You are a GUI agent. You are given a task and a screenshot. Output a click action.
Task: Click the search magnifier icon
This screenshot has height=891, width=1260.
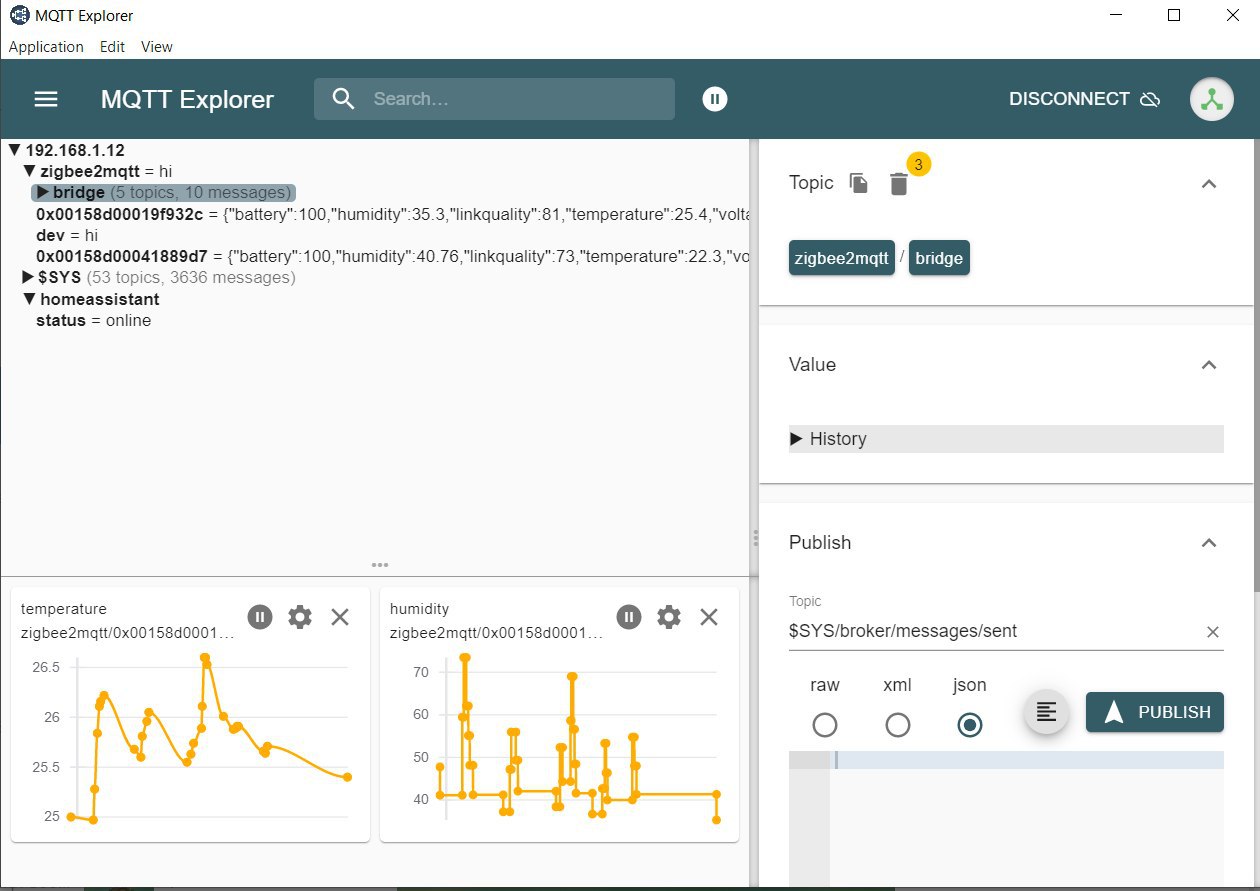pyautogui.click(x=344, y=99)
